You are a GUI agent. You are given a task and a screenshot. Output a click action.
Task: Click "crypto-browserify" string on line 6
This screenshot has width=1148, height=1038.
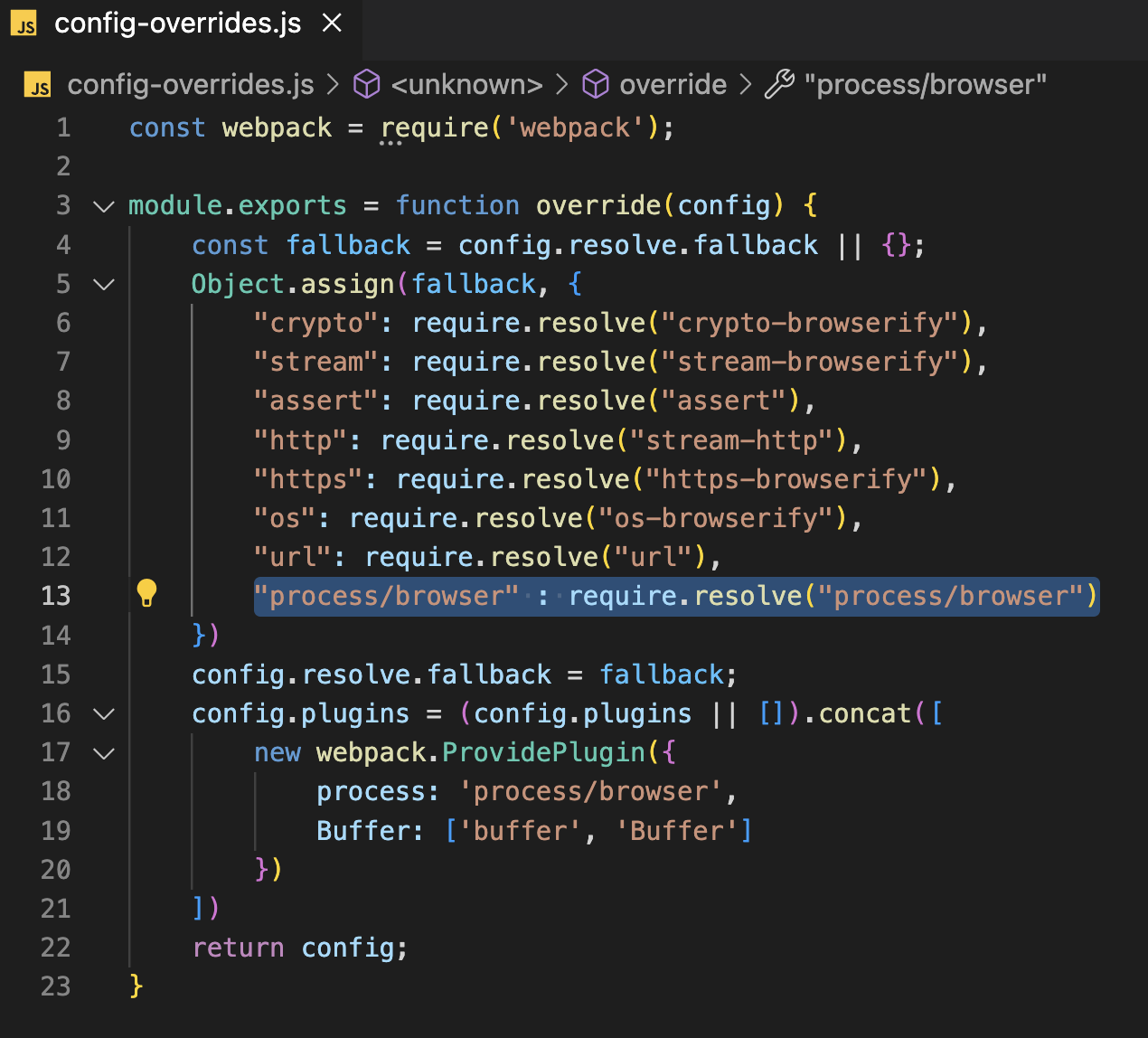coord(811,323)
